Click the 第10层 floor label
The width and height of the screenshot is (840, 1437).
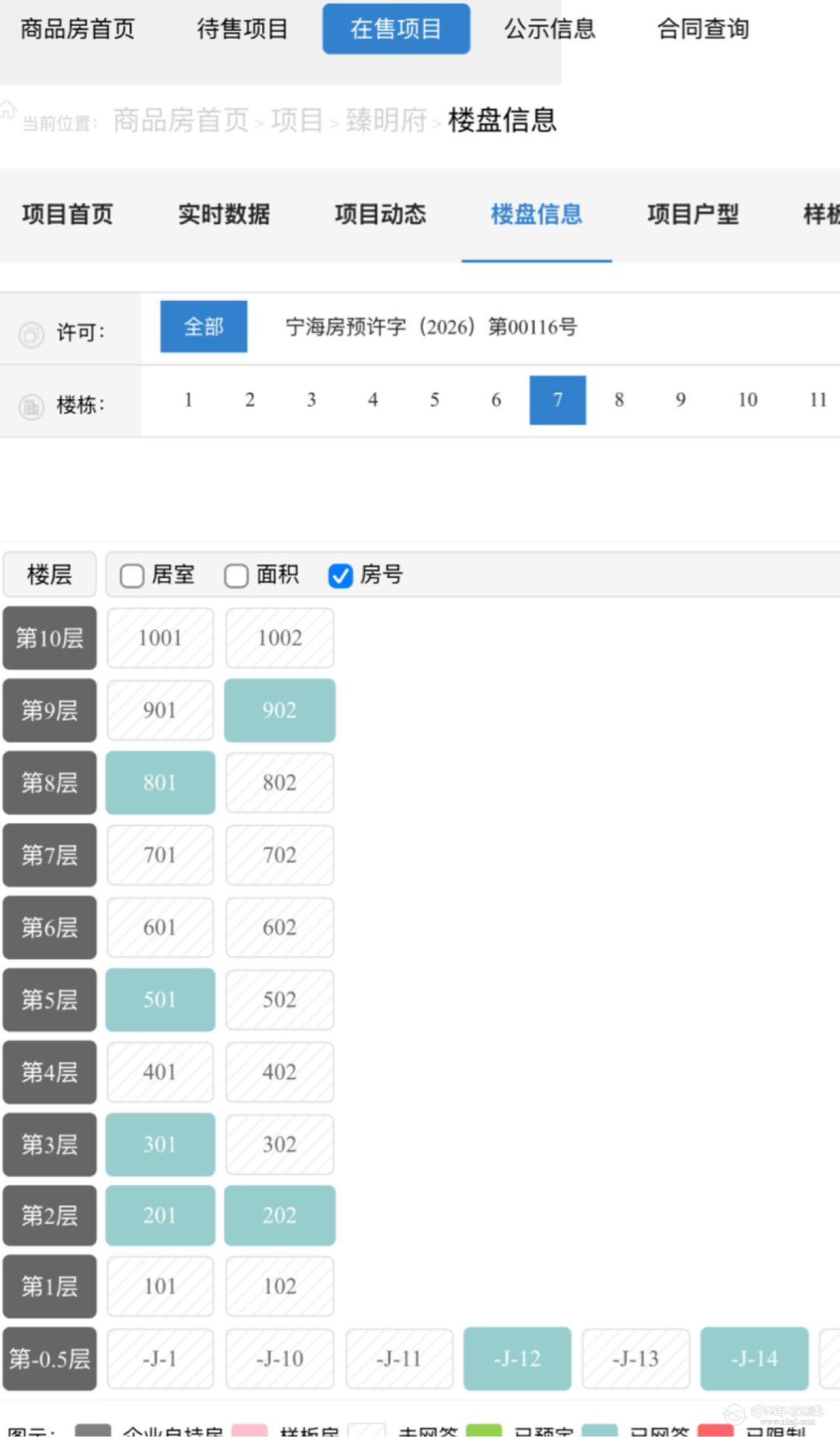(x=50, y=638)
